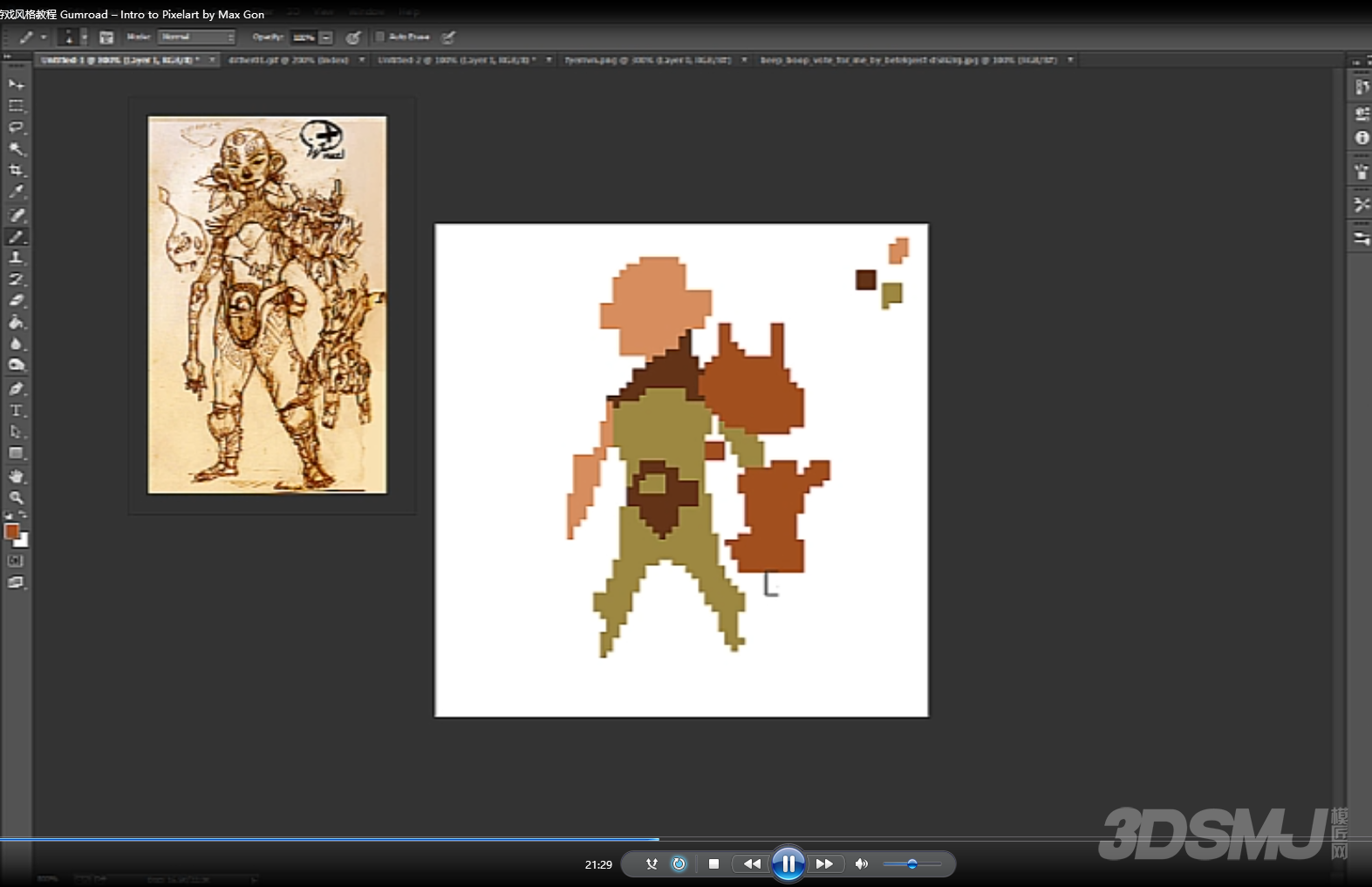Select the Path Selection tool

(16, 432)
